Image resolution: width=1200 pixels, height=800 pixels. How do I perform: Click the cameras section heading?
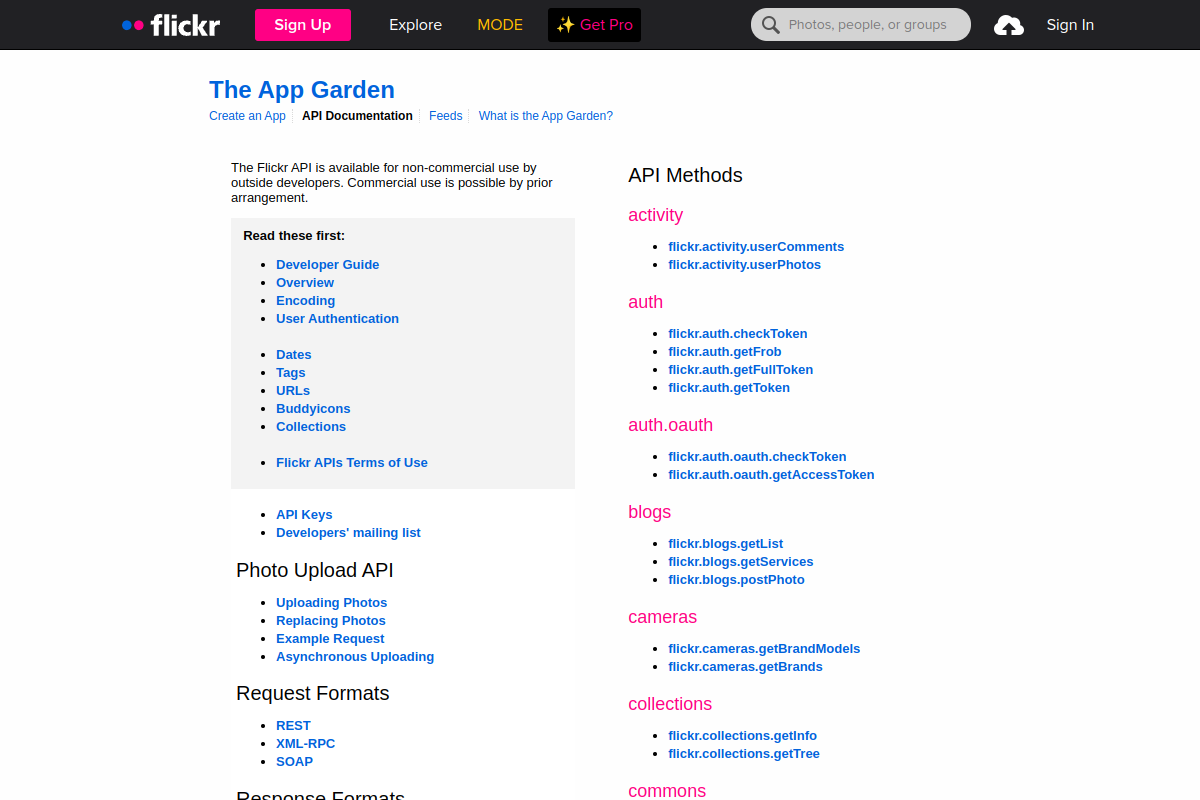click(662, 617)
